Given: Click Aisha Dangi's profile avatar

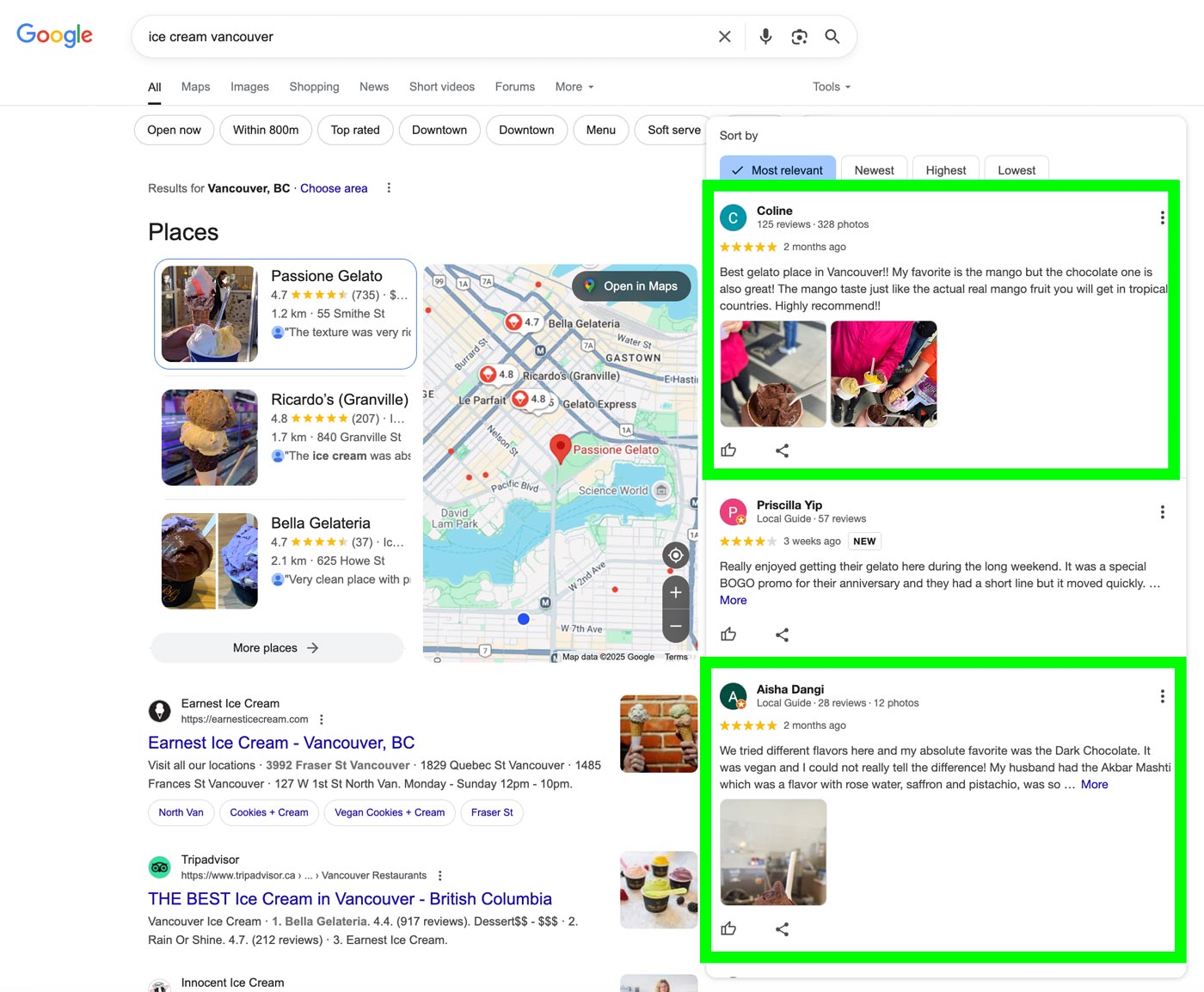Looking at the screenshot, I should pos(733,696).
